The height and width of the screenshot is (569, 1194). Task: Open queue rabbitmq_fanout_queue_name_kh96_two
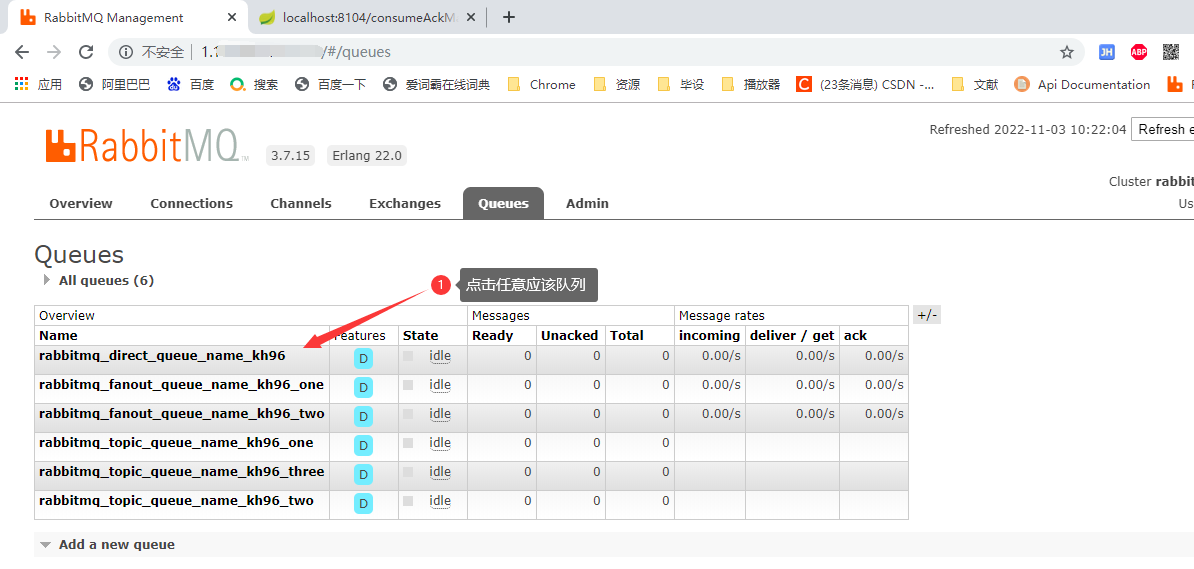(x=181, y=414)
